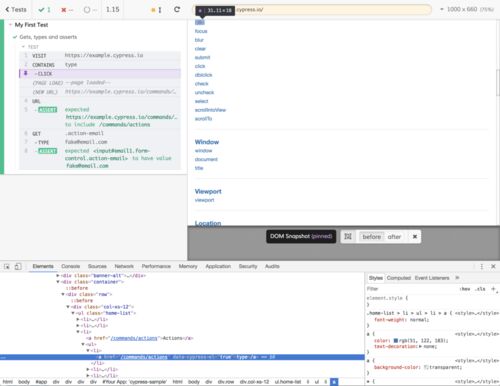Click the reload tests icon
This screenshot has width=500, height=386.
pyautogui.click(x=177, y=10)
